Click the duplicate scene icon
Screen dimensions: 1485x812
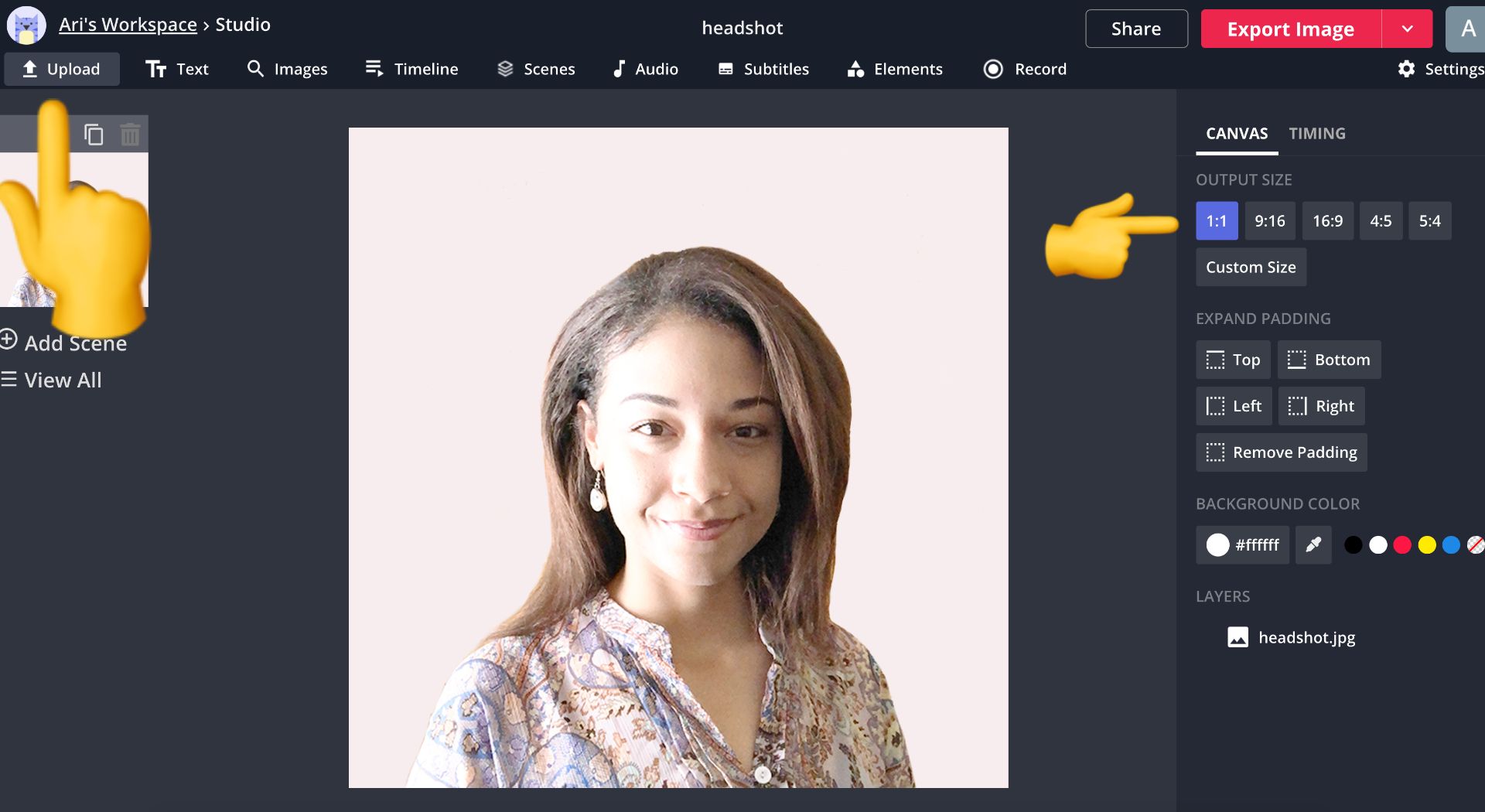coord(94,135)
